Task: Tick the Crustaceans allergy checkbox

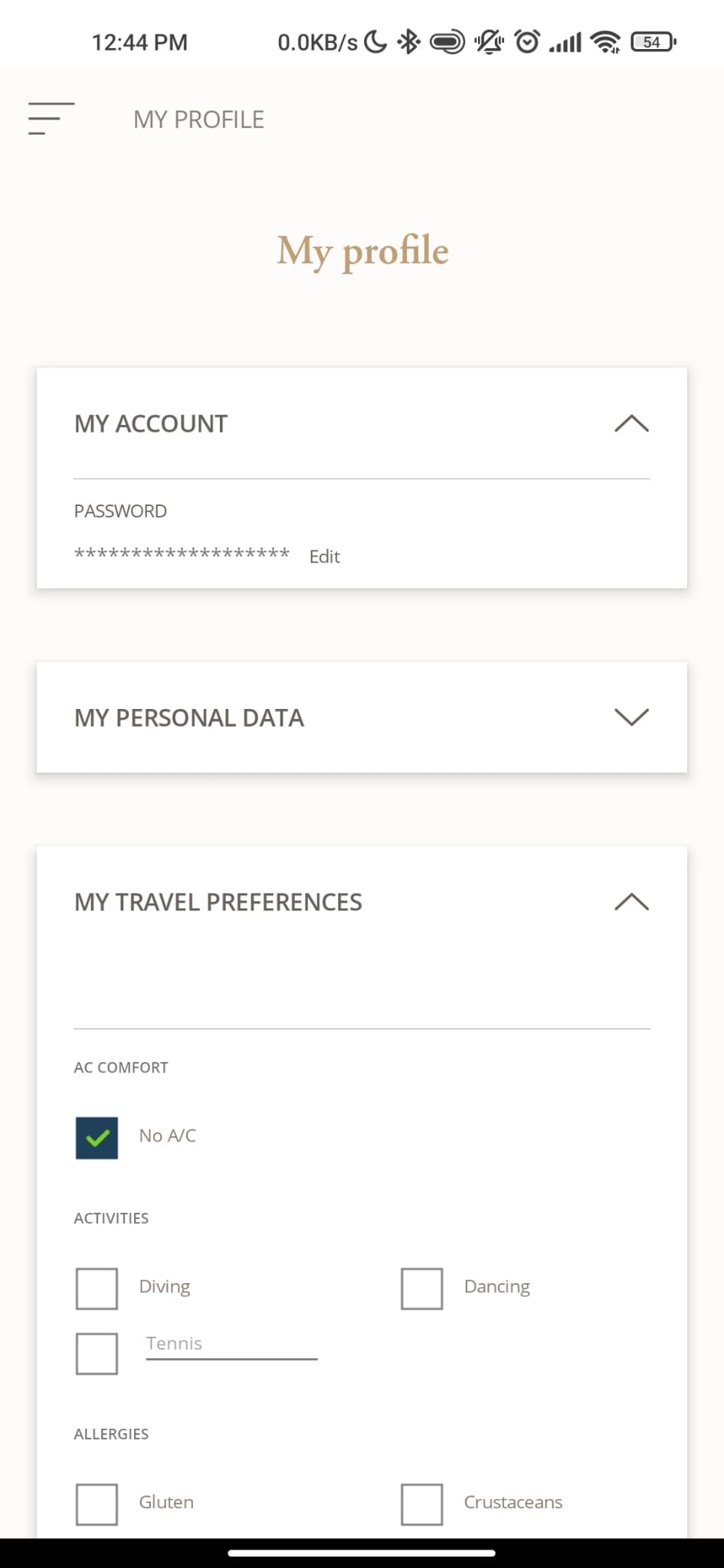Action: [422, 1504]
